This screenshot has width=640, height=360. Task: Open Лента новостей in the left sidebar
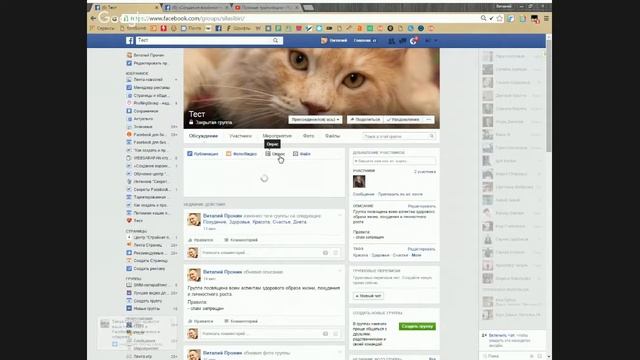click(148, 80)
